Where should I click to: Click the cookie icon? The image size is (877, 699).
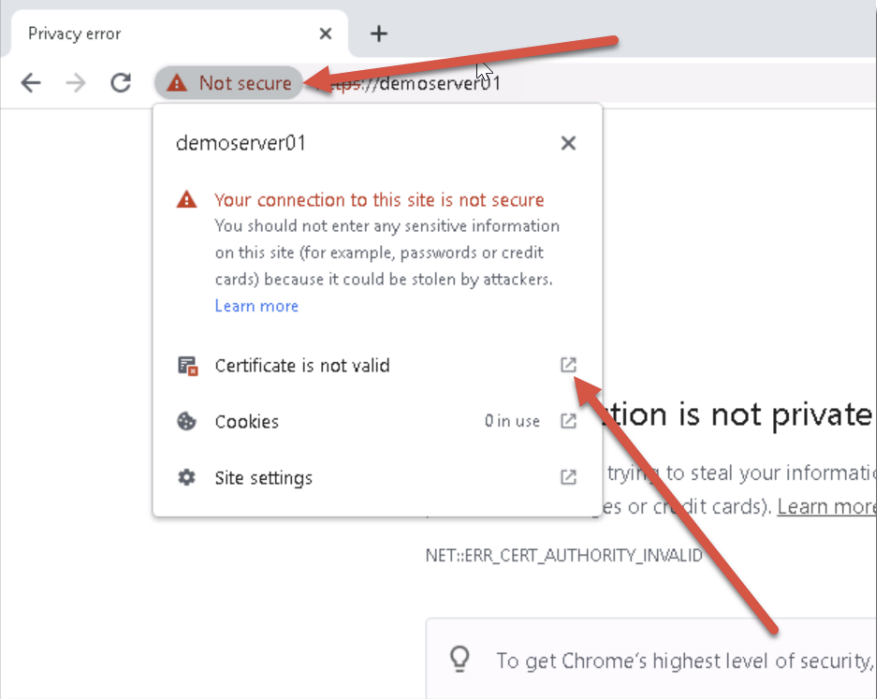pyautogui.click(x=186, y=421)
